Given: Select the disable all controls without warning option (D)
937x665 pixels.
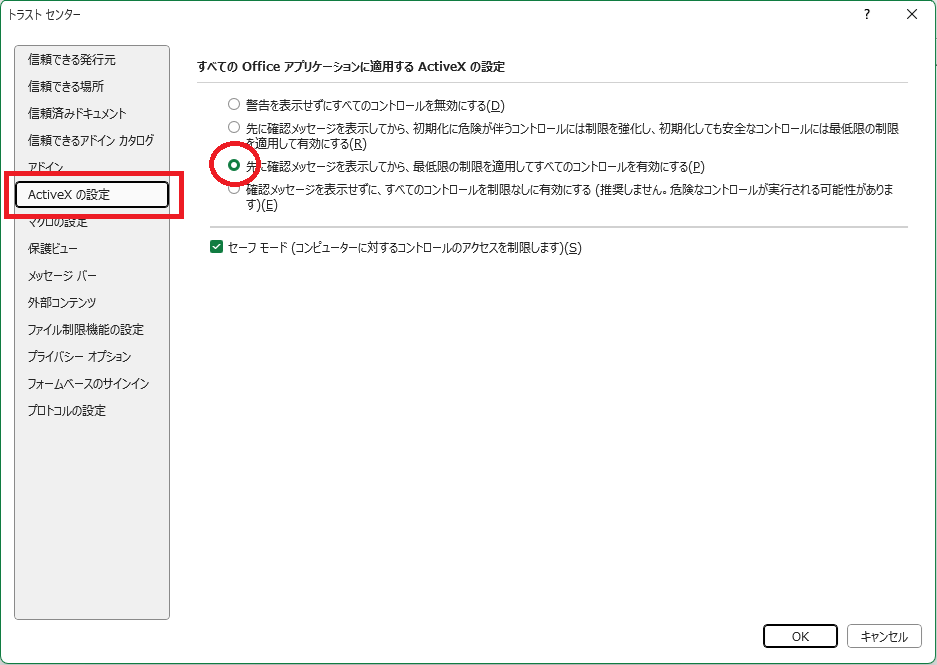Looking at the screenshot, I should point(234,105).
